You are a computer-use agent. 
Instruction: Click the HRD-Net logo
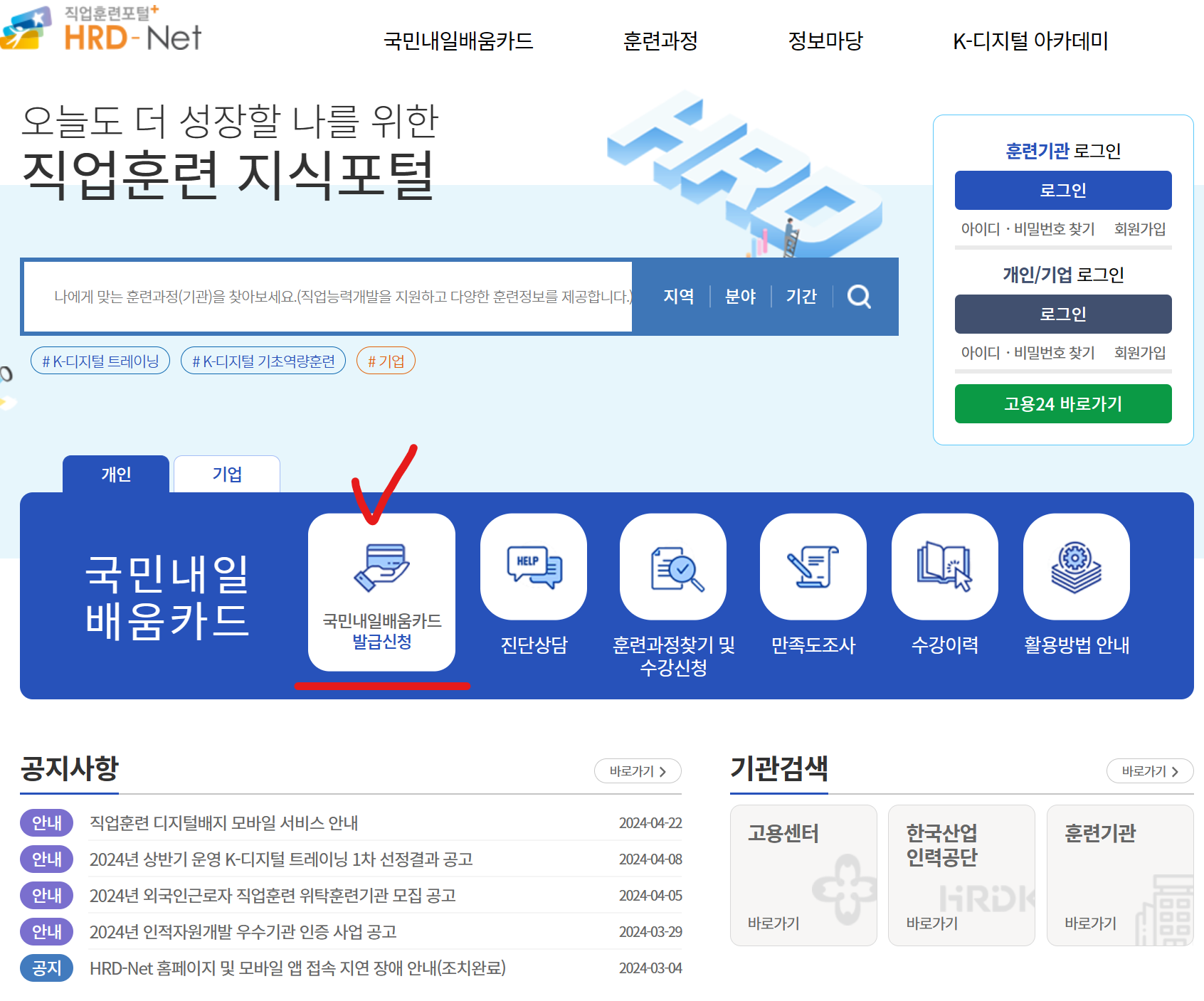[x=101, y=28]
